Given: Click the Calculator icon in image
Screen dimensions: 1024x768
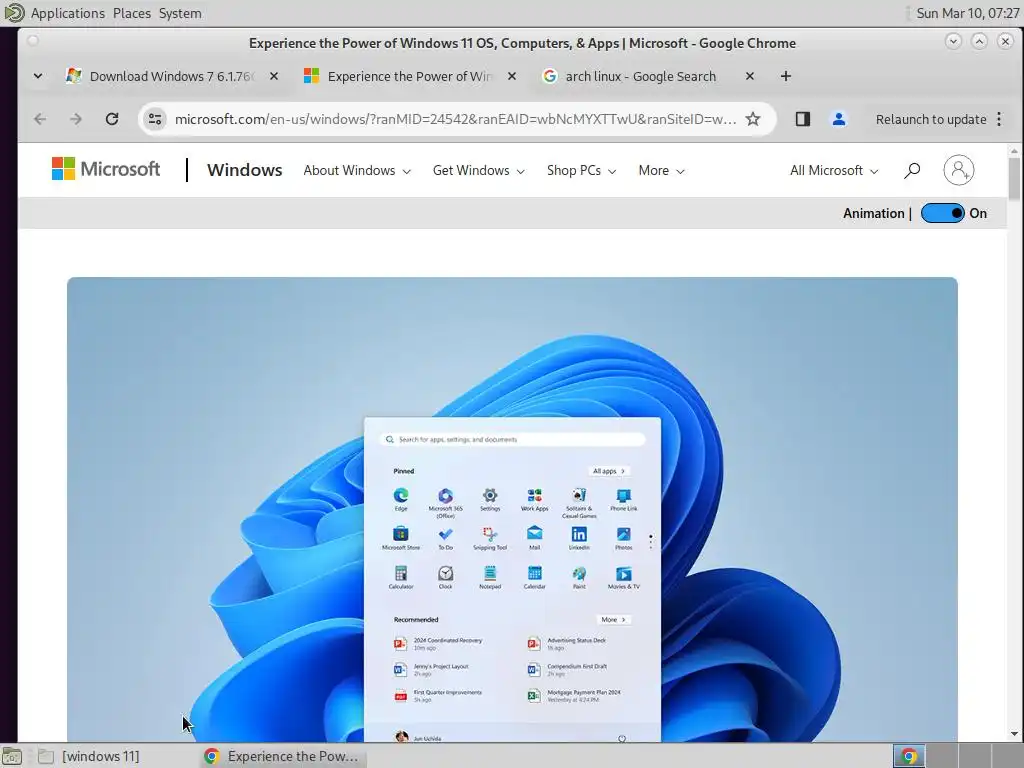Looking at the screenshot, I should point(401,573).
